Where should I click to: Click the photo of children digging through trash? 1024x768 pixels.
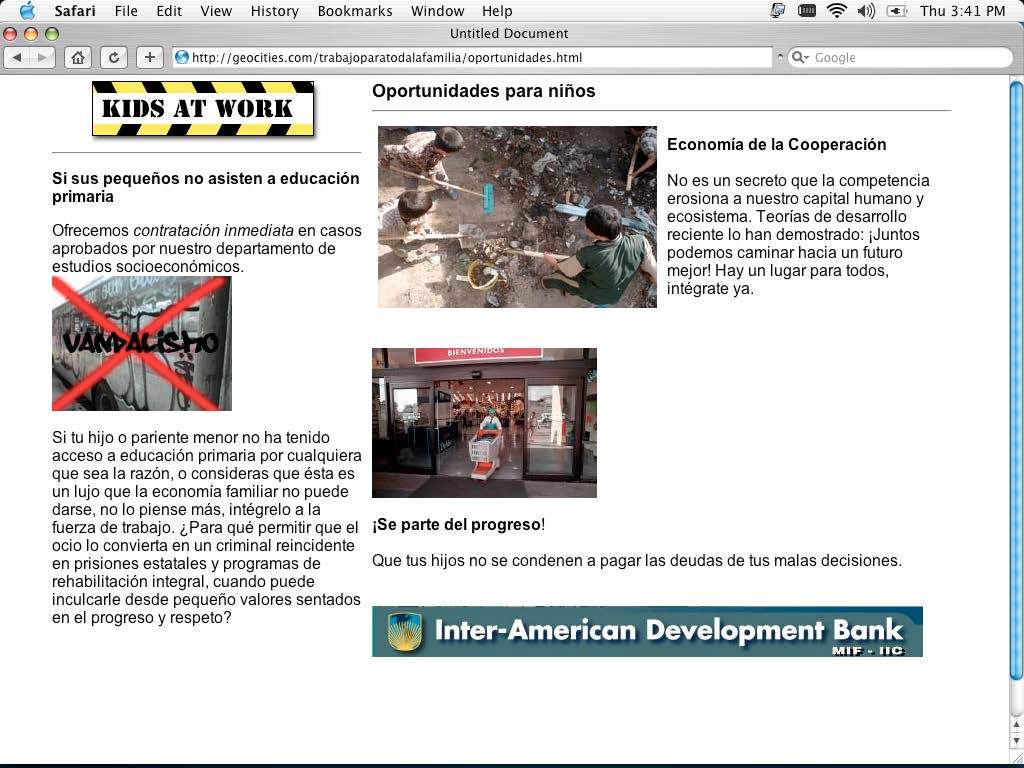[517, 217]
